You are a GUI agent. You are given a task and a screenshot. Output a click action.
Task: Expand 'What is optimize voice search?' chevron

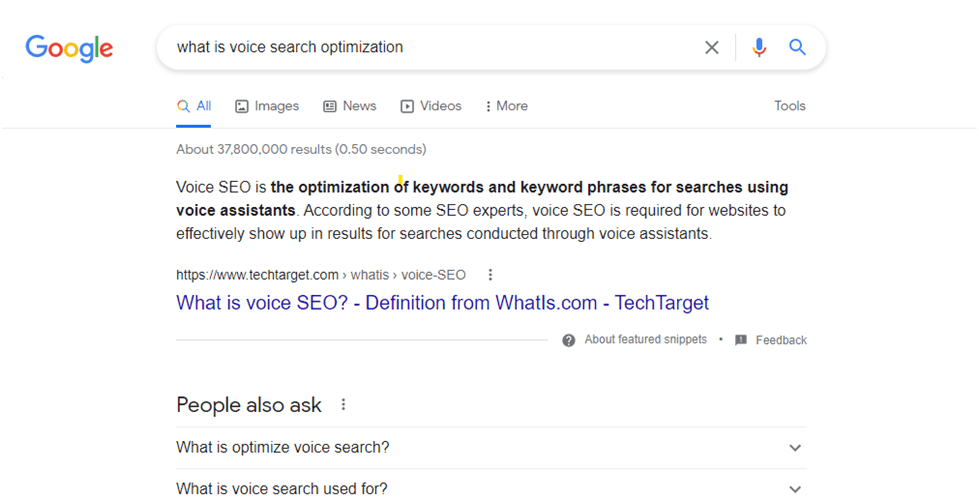tap(795, 448)
